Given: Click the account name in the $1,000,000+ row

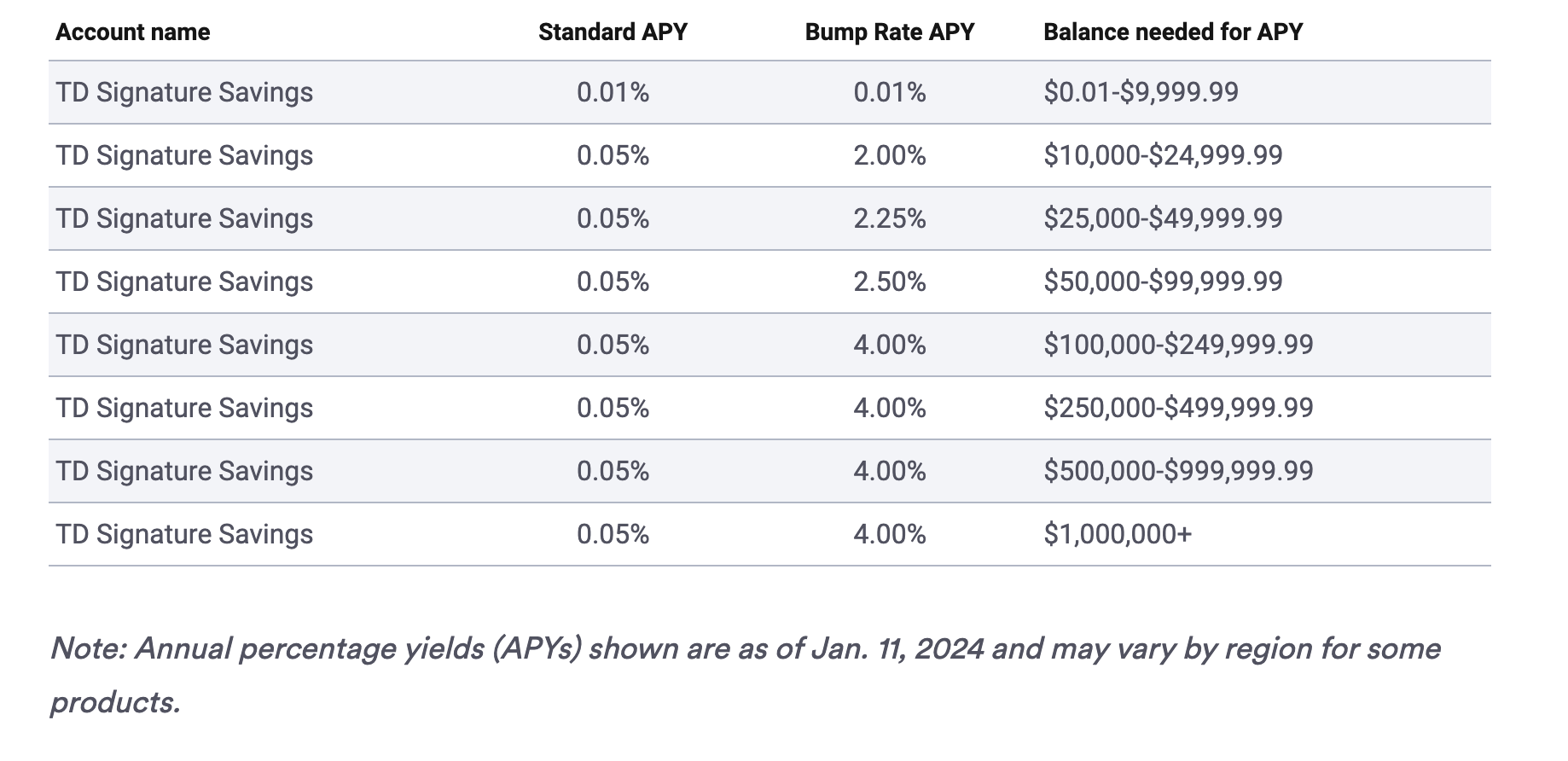Looking at the screenshot, I should [184, 534].
